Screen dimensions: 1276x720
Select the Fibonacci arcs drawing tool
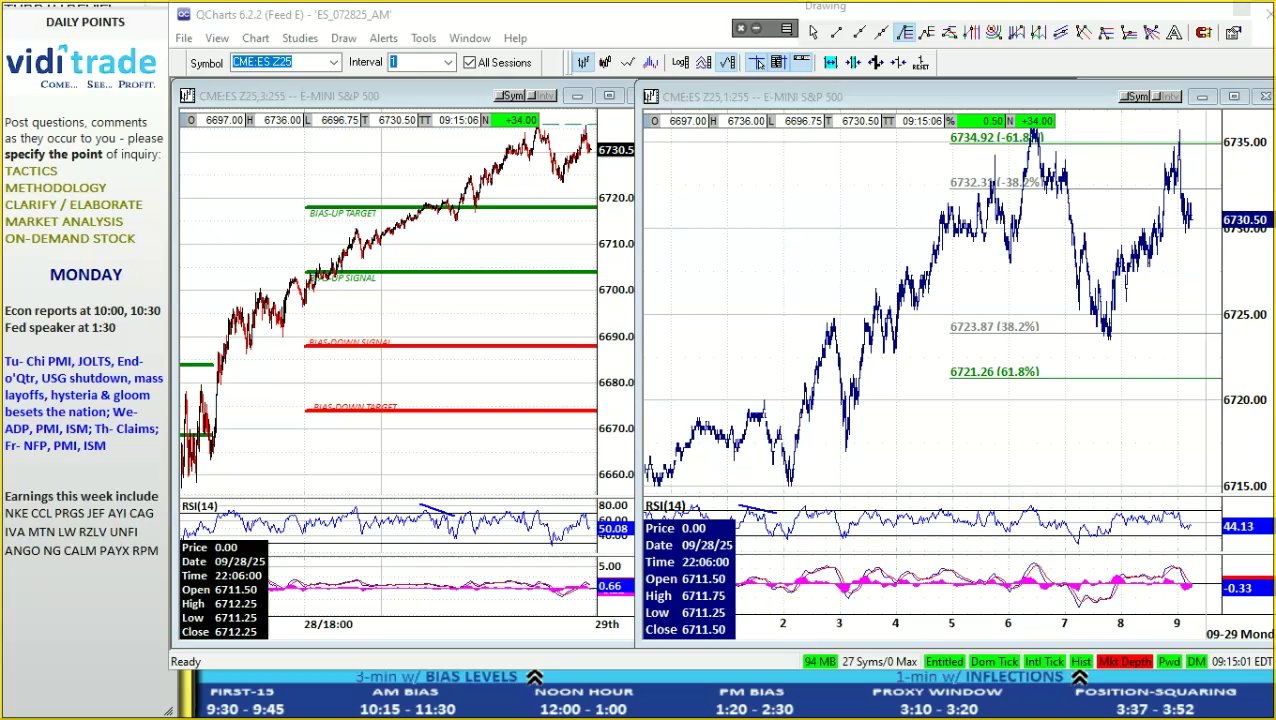click(x=994, y=32)
